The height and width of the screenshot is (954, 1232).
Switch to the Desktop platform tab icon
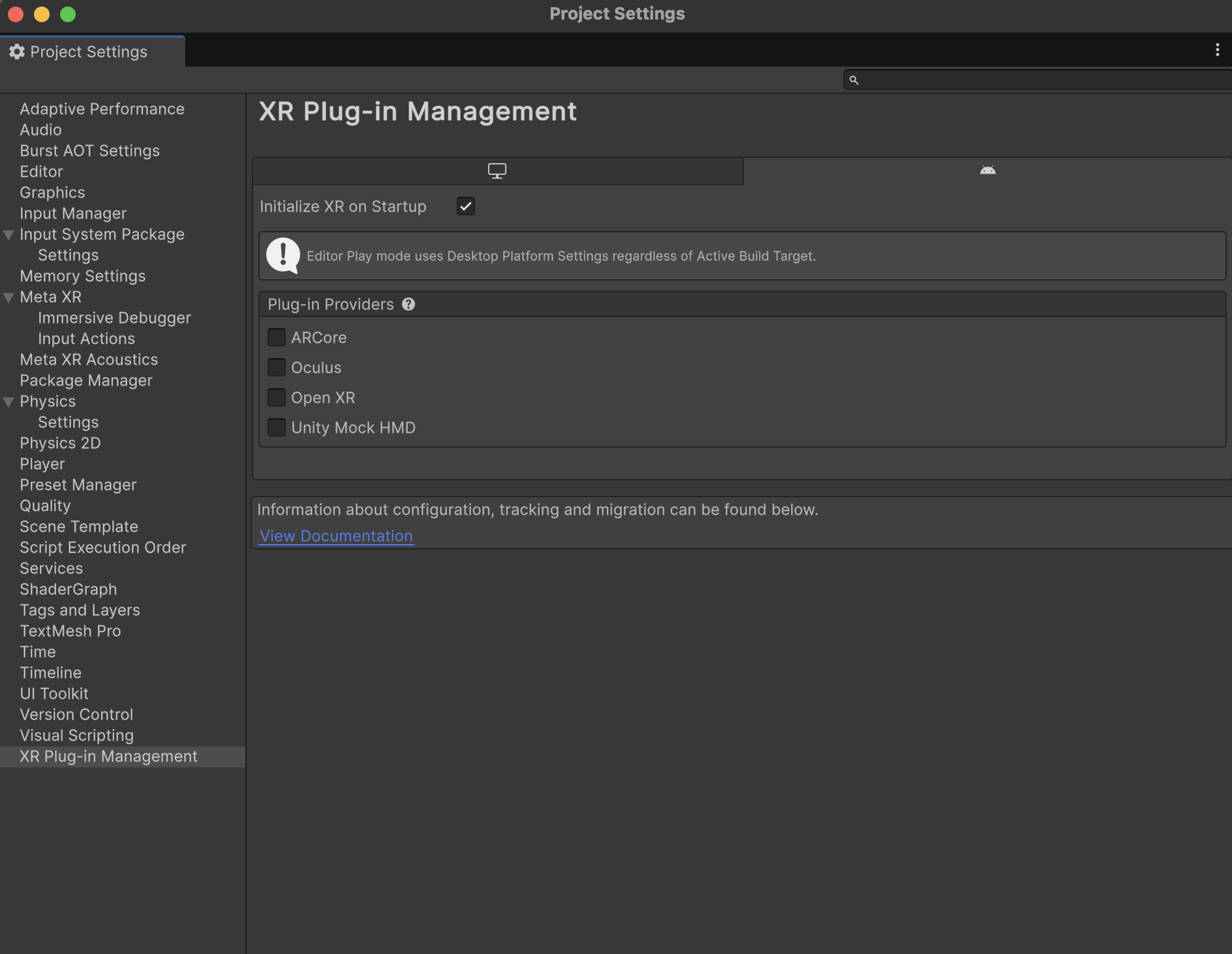[497, 170]
